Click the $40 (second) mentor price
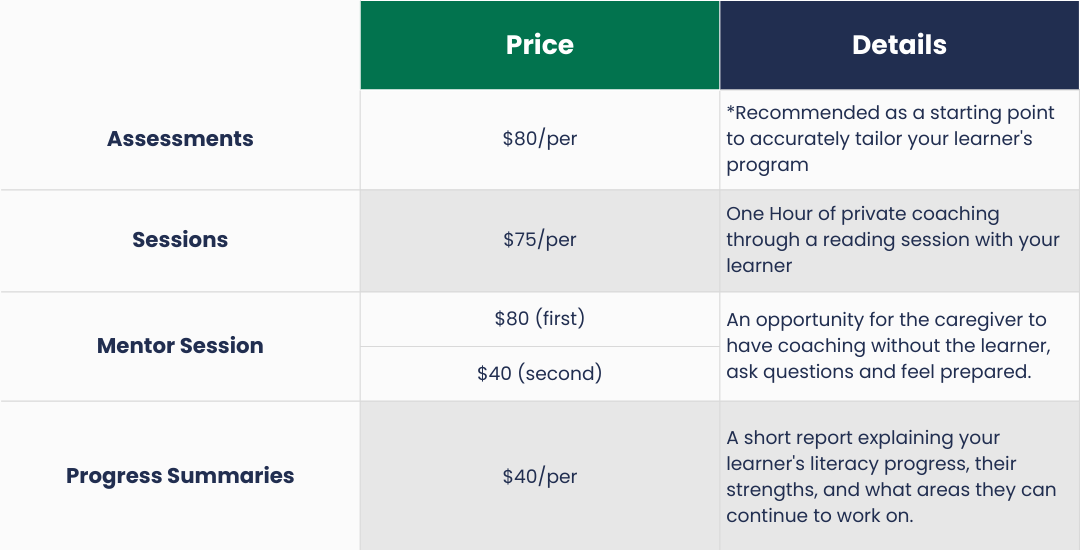Screen dimensions: 1080x550 click(x=540, y=374)
